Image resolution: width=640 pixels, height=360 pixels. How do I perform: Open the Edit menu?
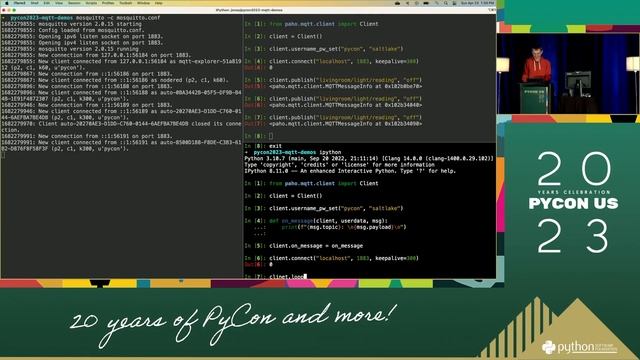47,3
